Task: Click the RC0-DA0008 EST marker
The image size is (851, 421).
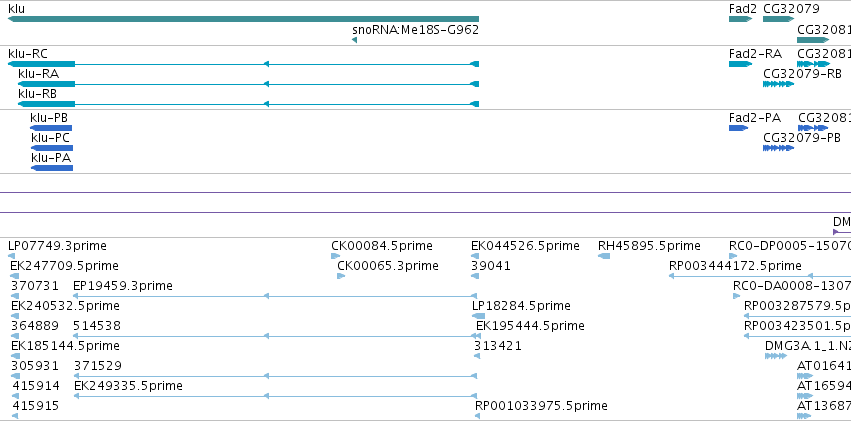Action: coord(736,296)
